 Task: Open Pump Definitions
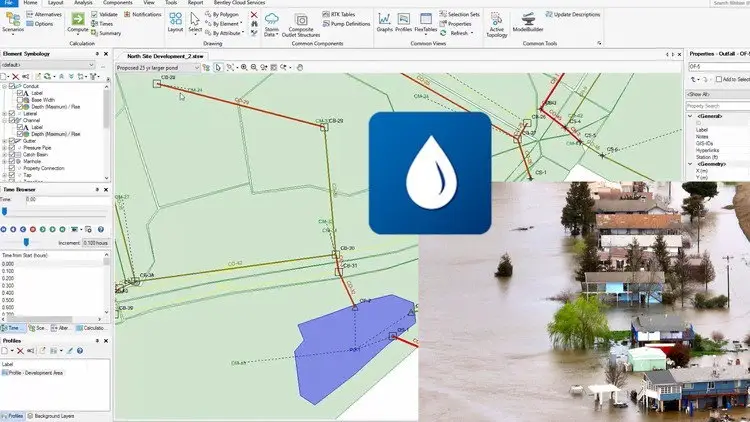coord(346,23)
